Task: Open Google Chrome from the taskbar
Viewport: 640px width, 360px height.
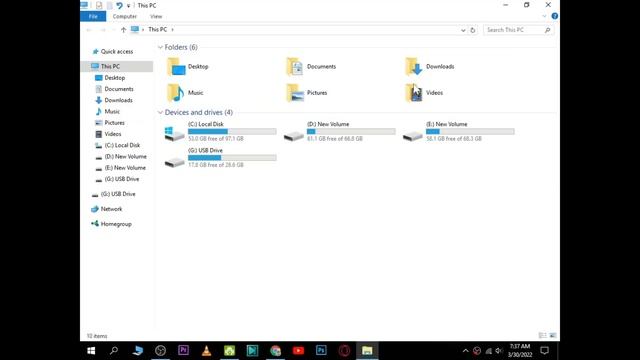Action: click(276, 351)
